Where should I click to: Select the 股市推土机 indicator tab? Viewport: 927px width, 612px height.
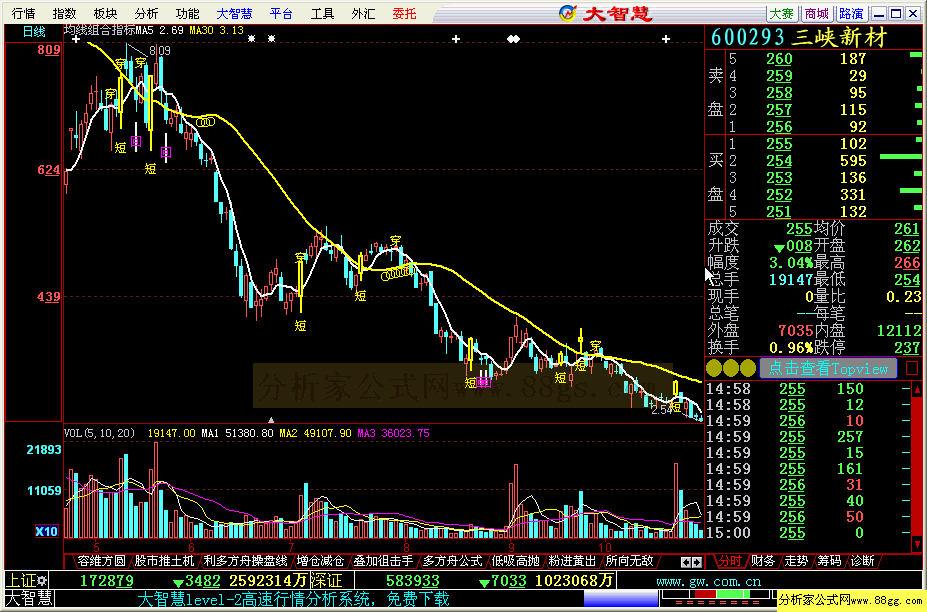point(164,561)
